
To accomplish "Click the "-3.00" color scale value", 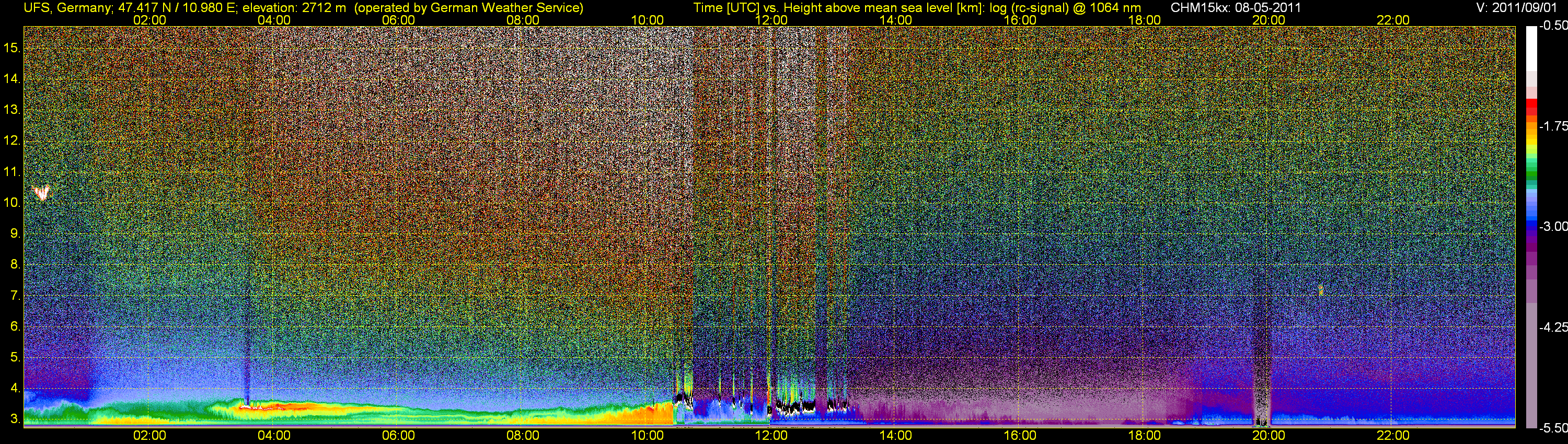I will tap(1553, 226).
